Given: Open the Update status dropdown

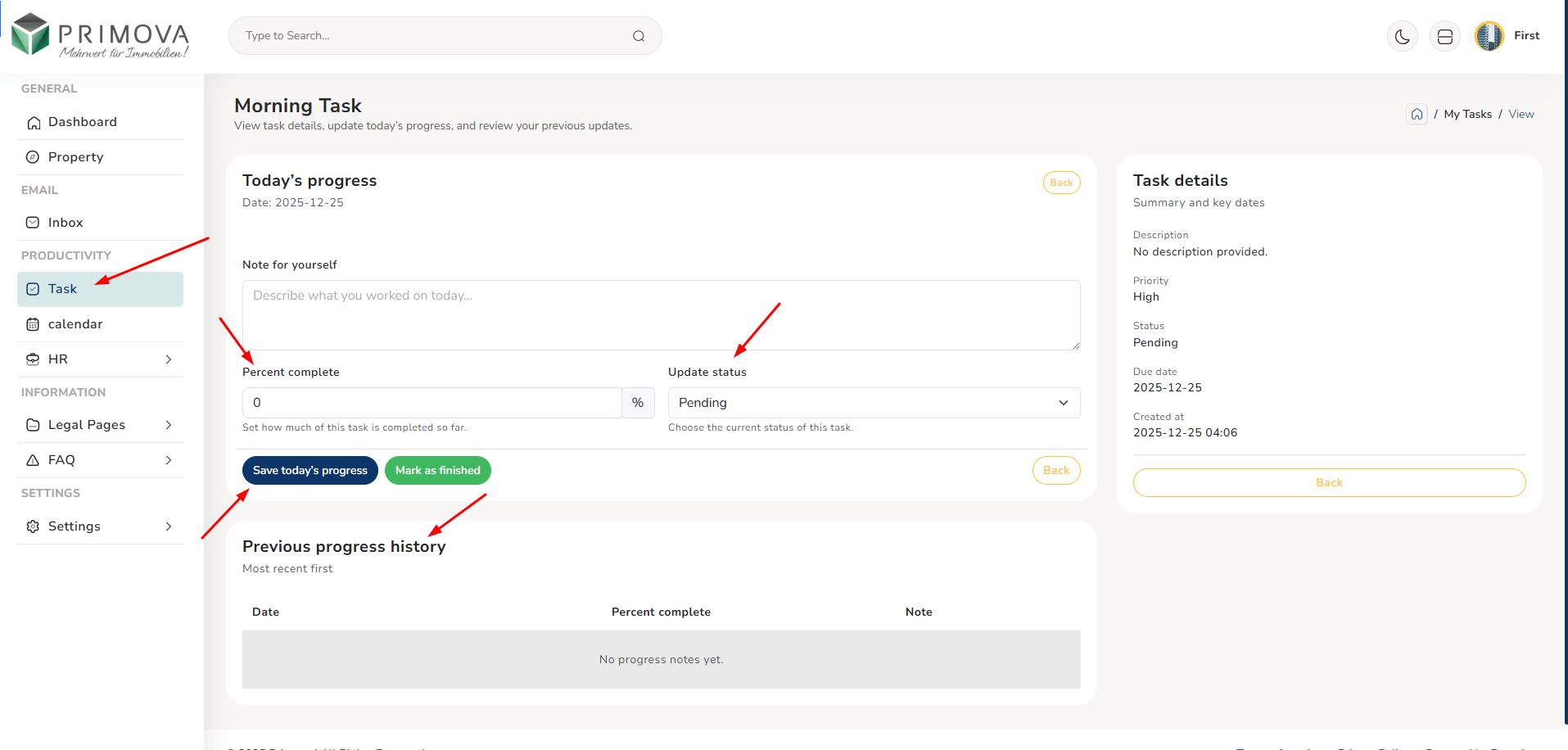Looking at the screenshot, I should click(874, 403).
